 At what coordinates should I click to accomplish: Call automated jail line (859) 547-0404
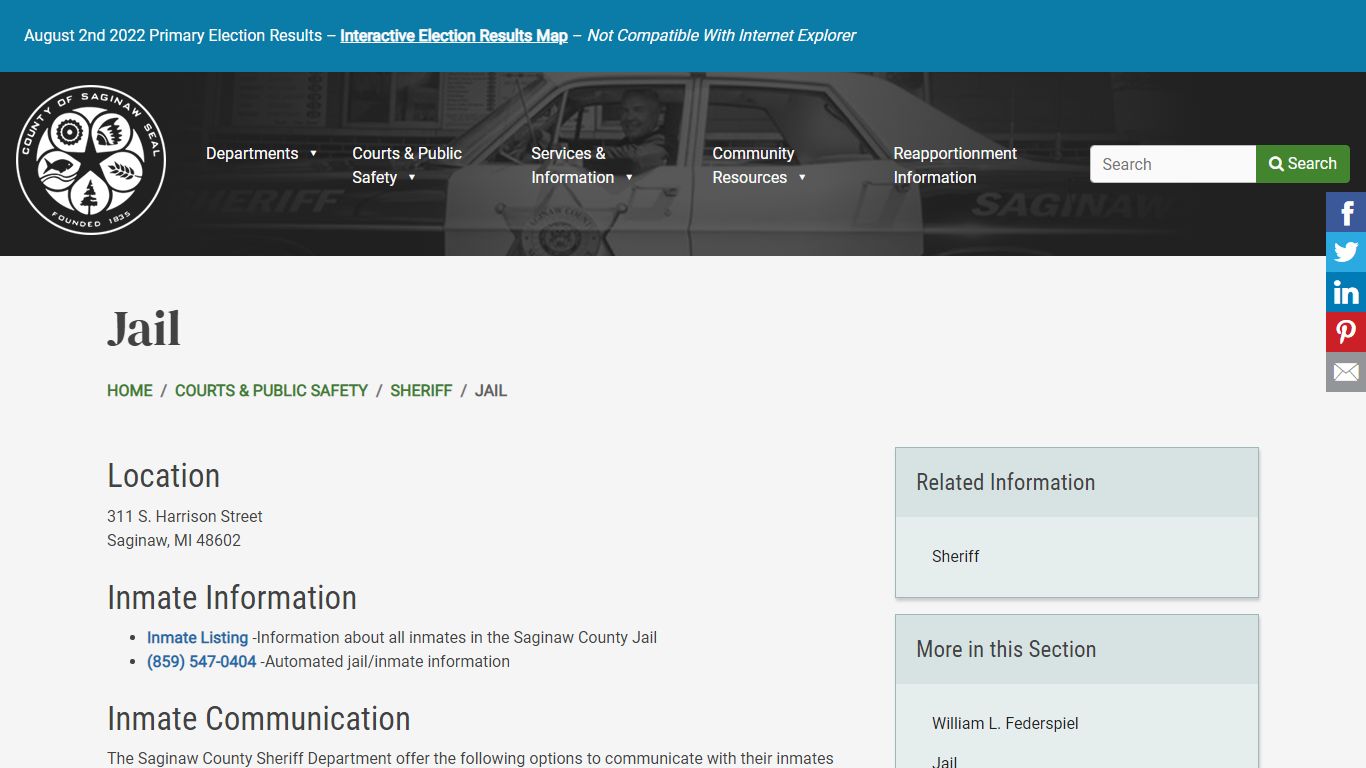click(x=202, y=662)
